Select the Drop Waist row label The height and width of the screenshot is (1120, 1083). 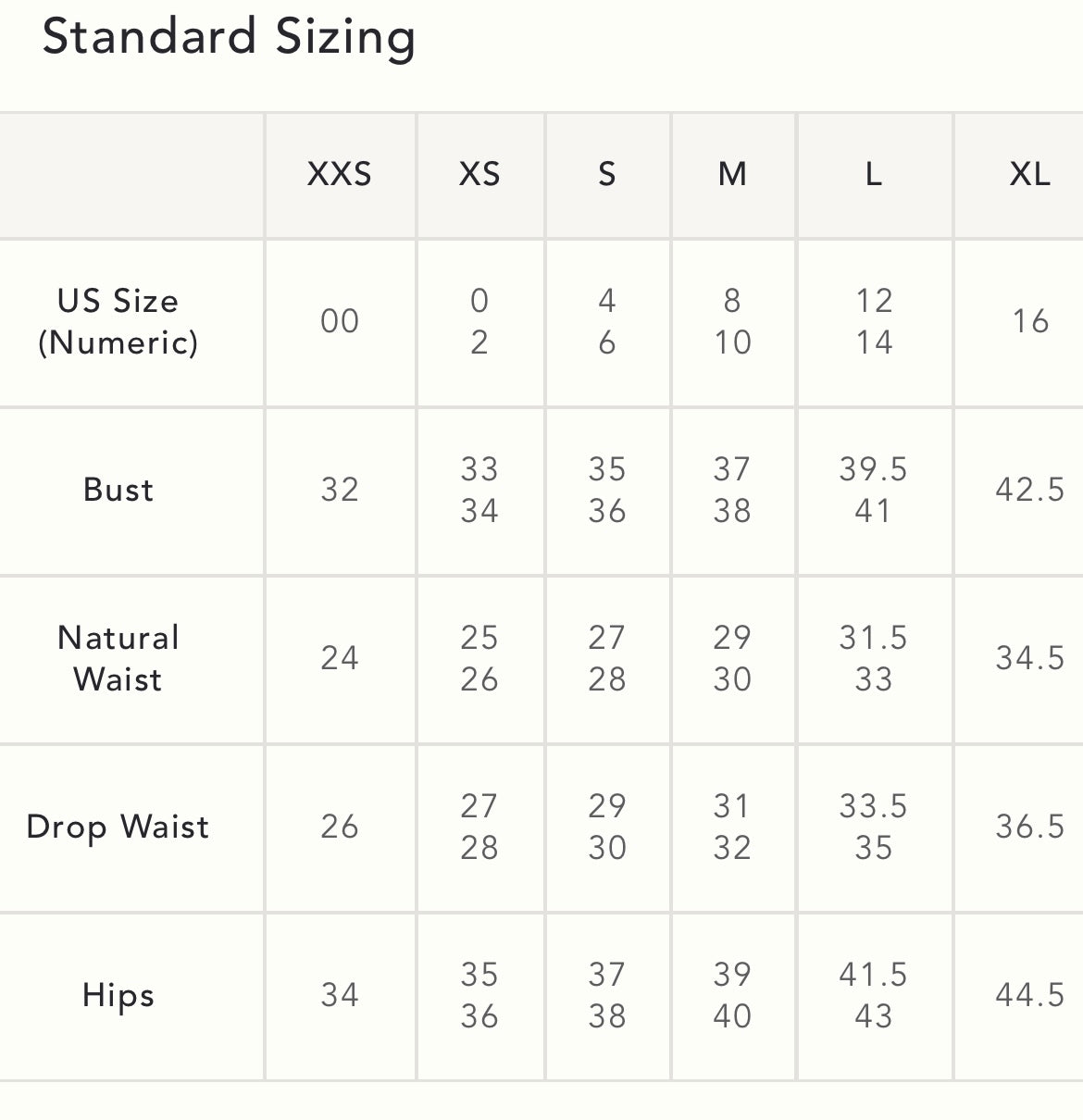tap(118, 827)
